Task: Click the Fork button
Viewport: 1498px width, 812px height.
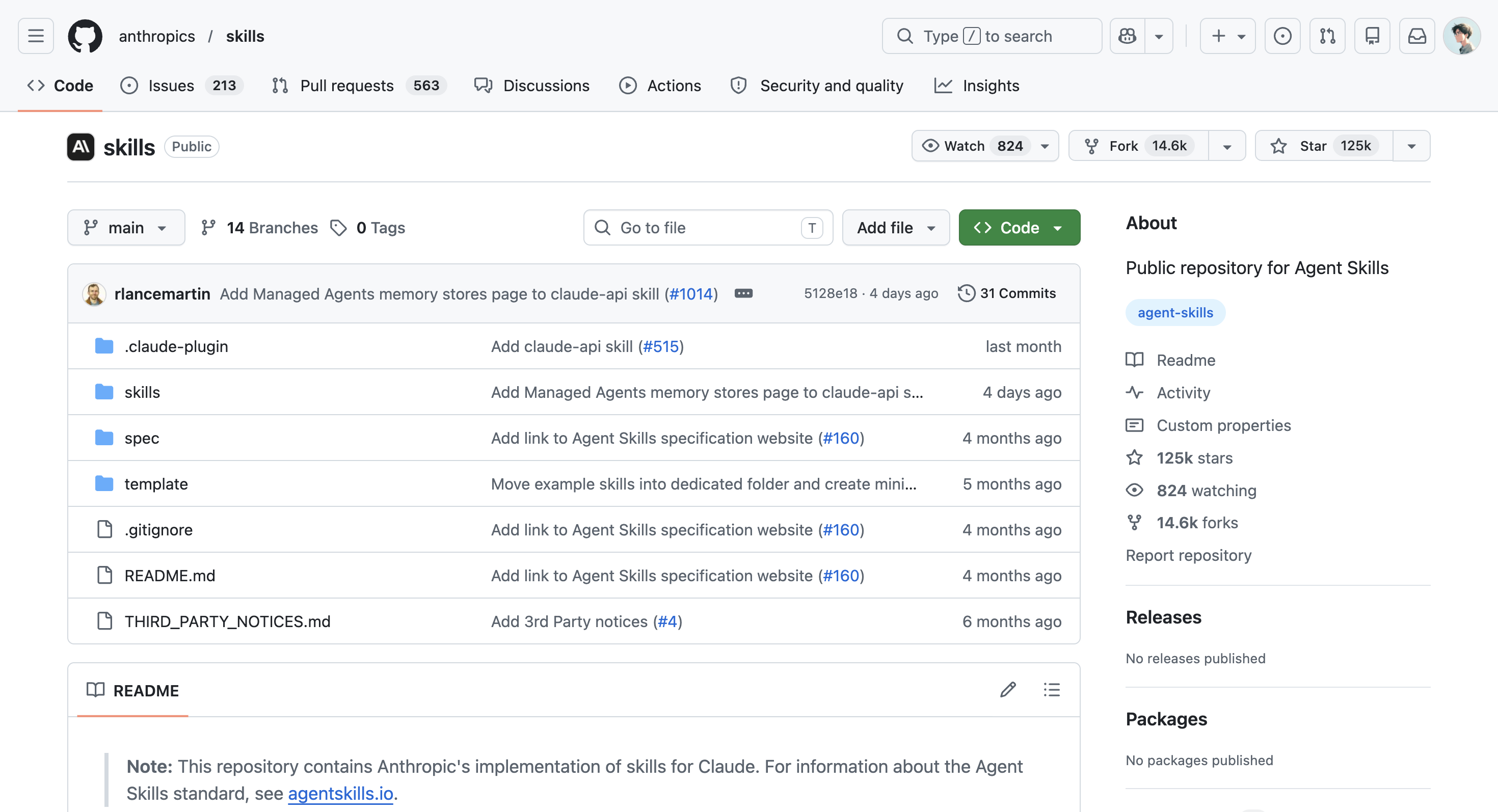Action: 1138,145
